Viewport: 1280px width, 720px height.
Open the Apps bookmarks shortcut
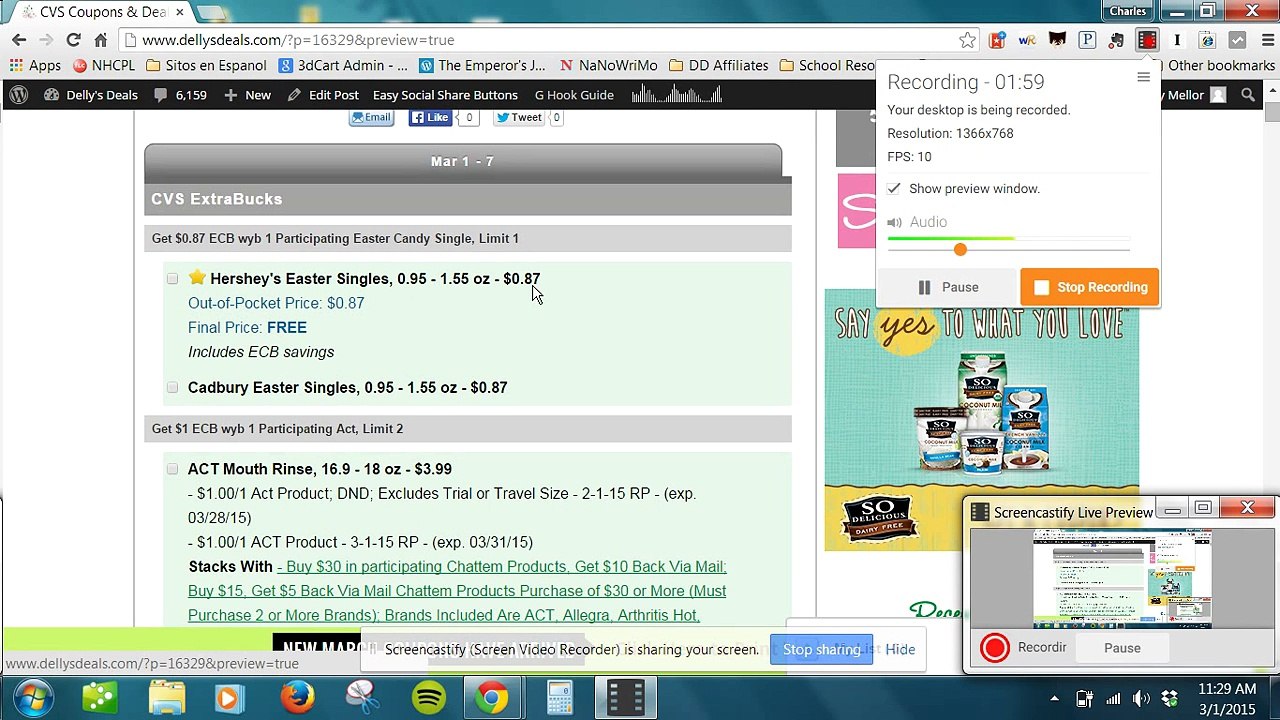tap(35, 66)
